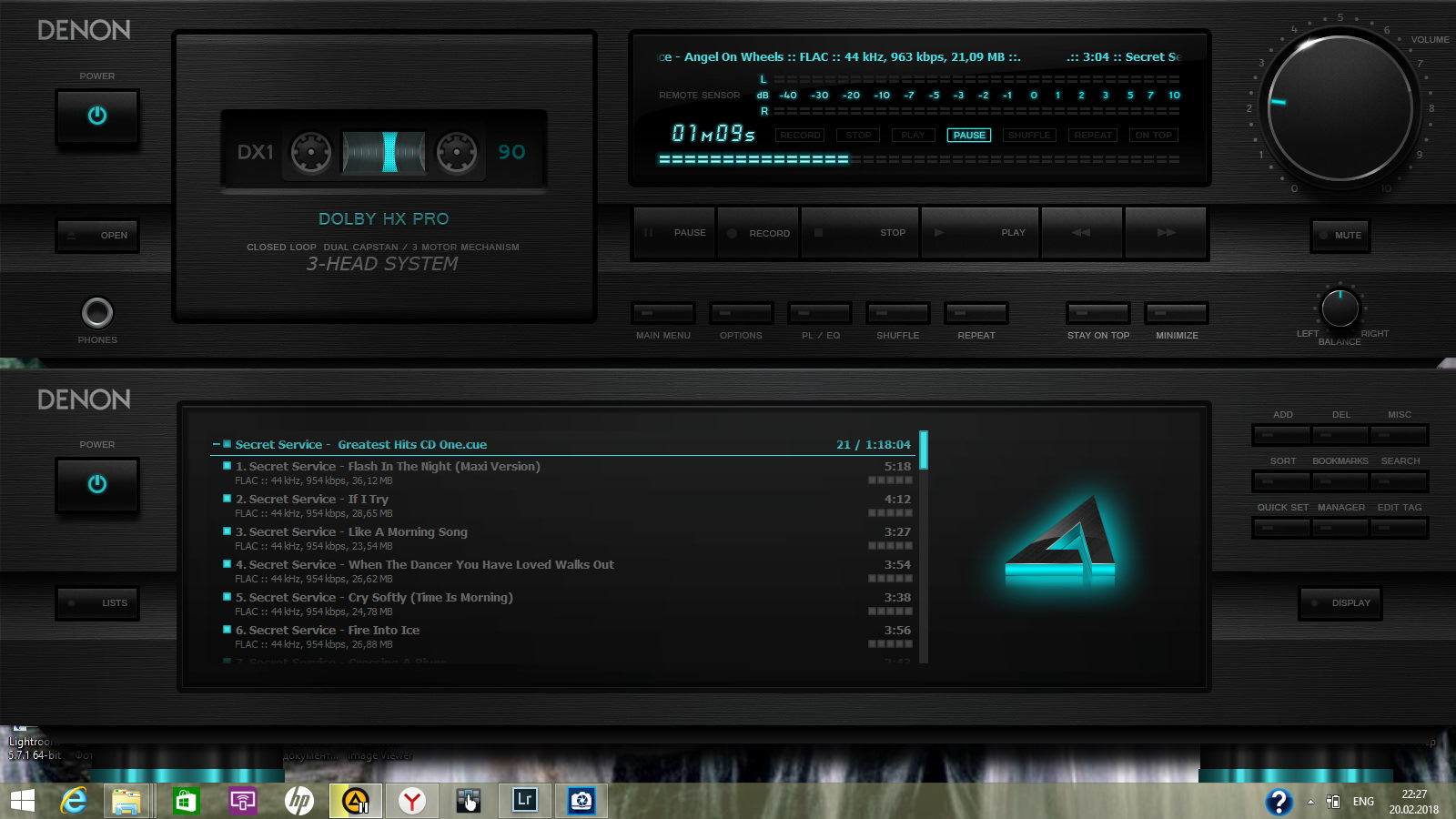Open Windows Store from taskbar
The width and height of the screenshot is (1456, 819).
tap(186, 801)
